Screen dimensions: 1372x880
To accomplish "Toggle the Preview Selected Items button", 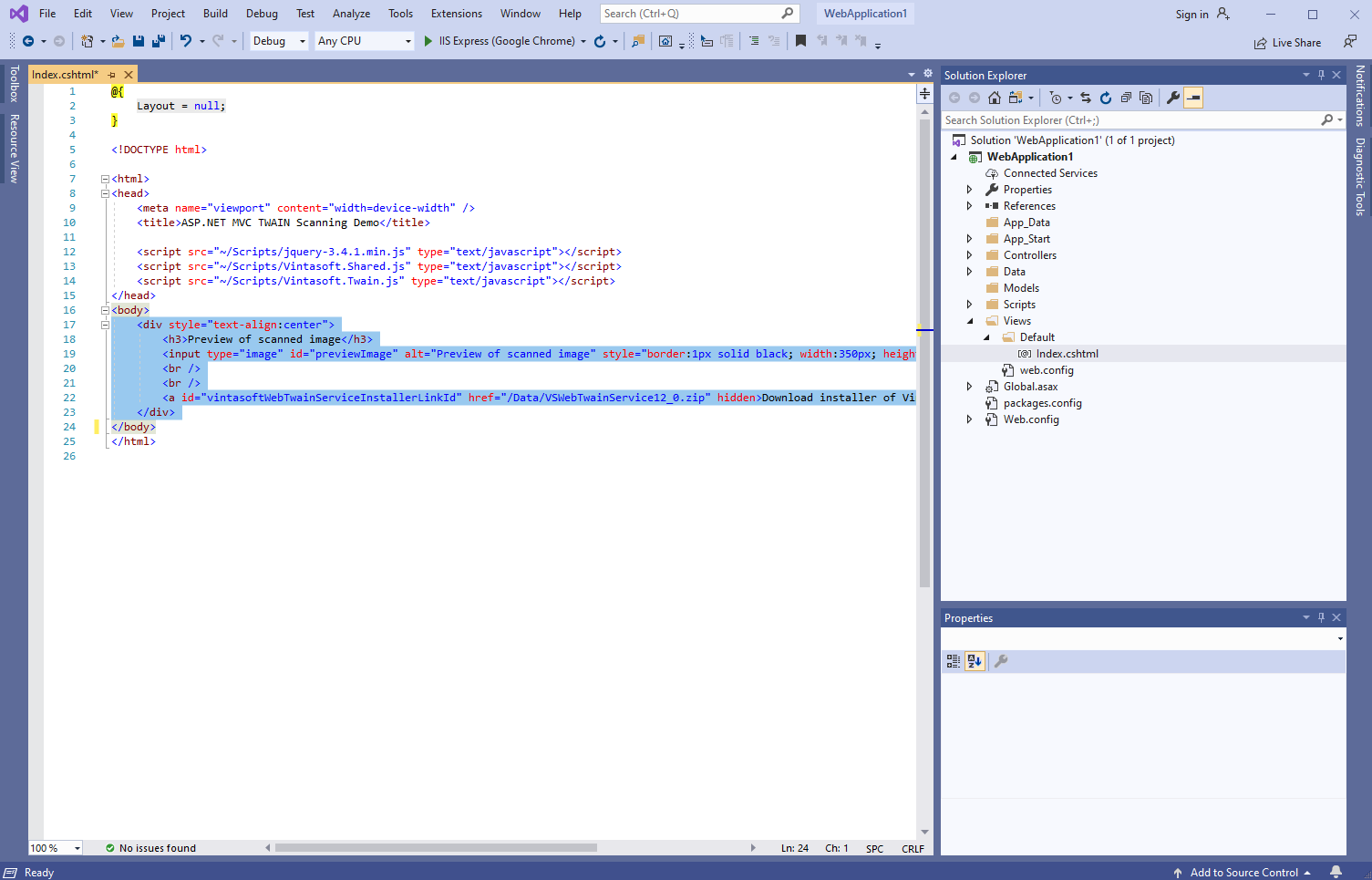I will click(x=1193, y=98).
